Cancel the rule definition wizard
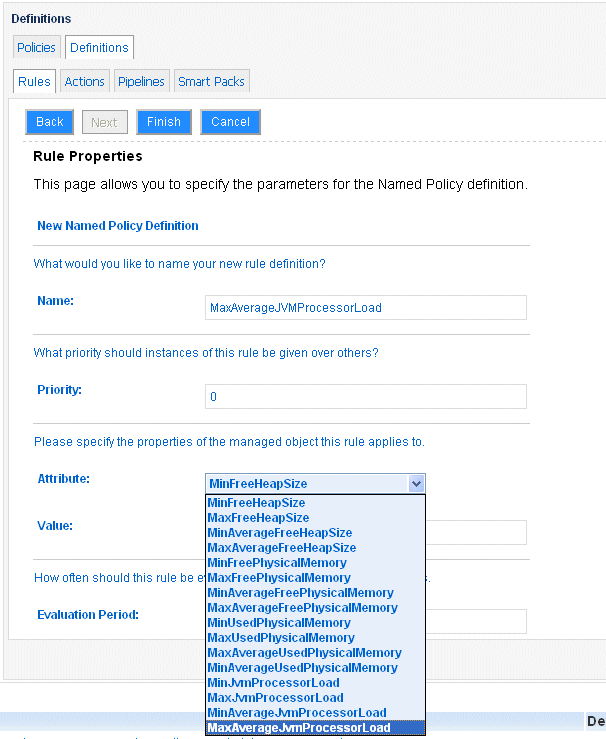The height and width of the screenshot is (739, 606). (230, 122)
